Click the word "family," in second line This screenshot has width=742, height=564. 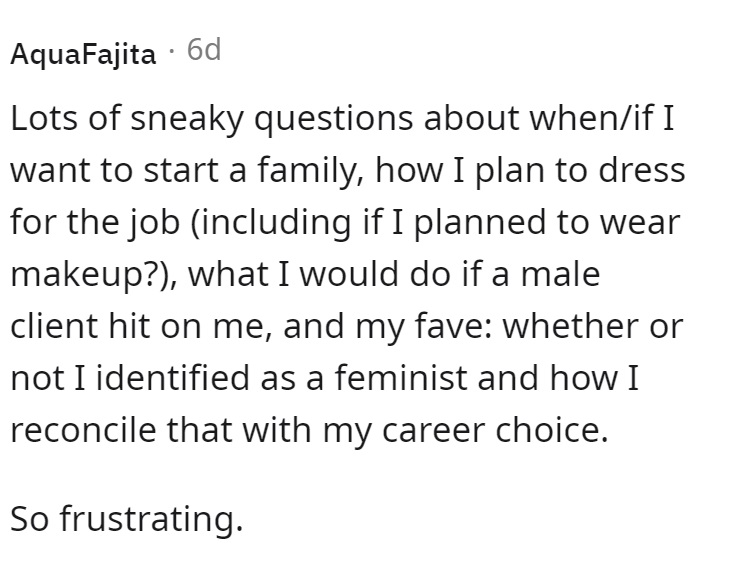tap(311, 171)
